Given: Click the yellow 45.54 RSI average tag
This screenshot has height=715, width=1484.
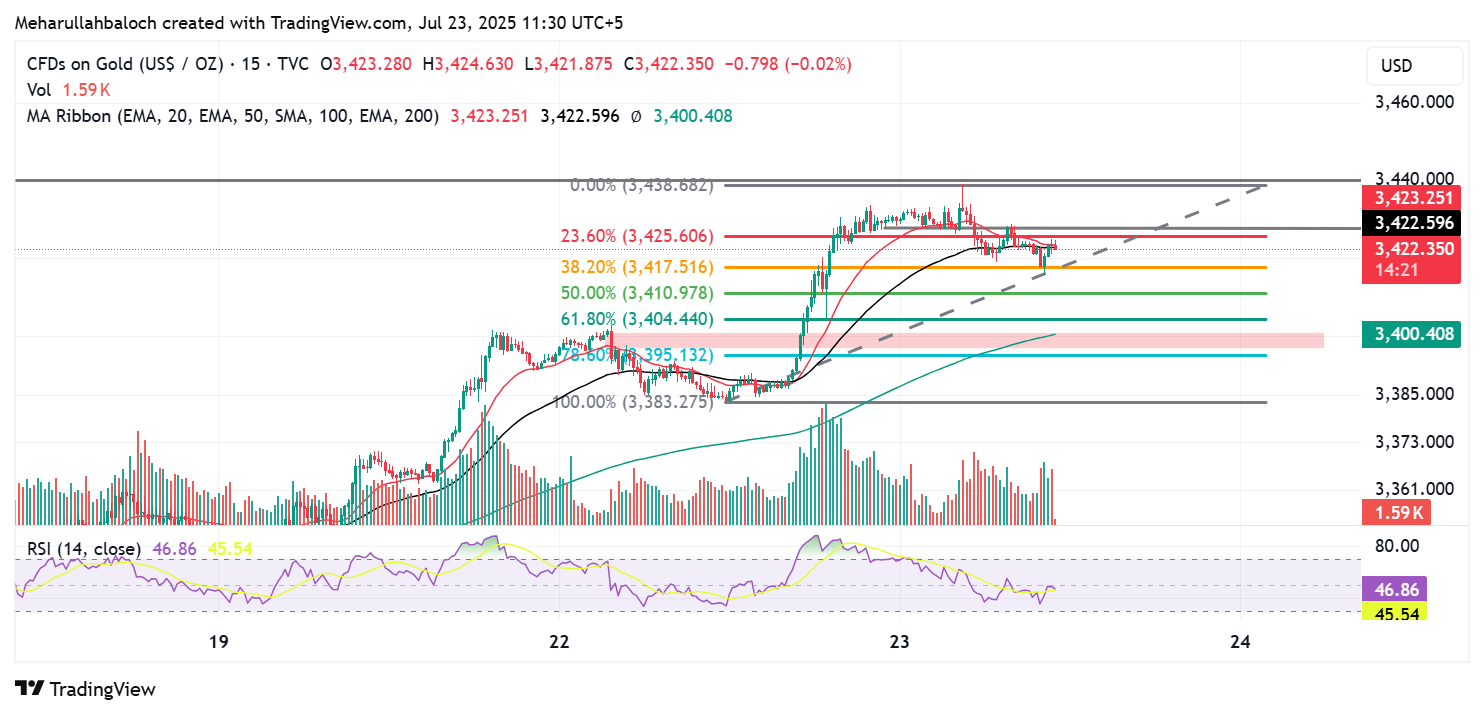Looking at the screenshot, I should (1394, 611).
